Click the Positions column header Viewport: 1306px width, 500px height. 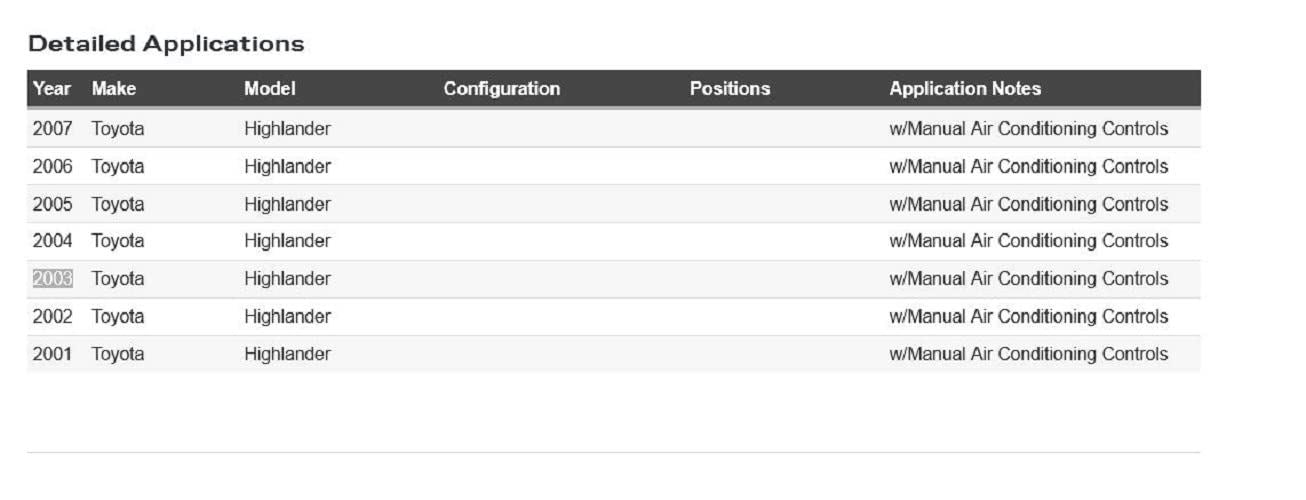tap(730, 89)
